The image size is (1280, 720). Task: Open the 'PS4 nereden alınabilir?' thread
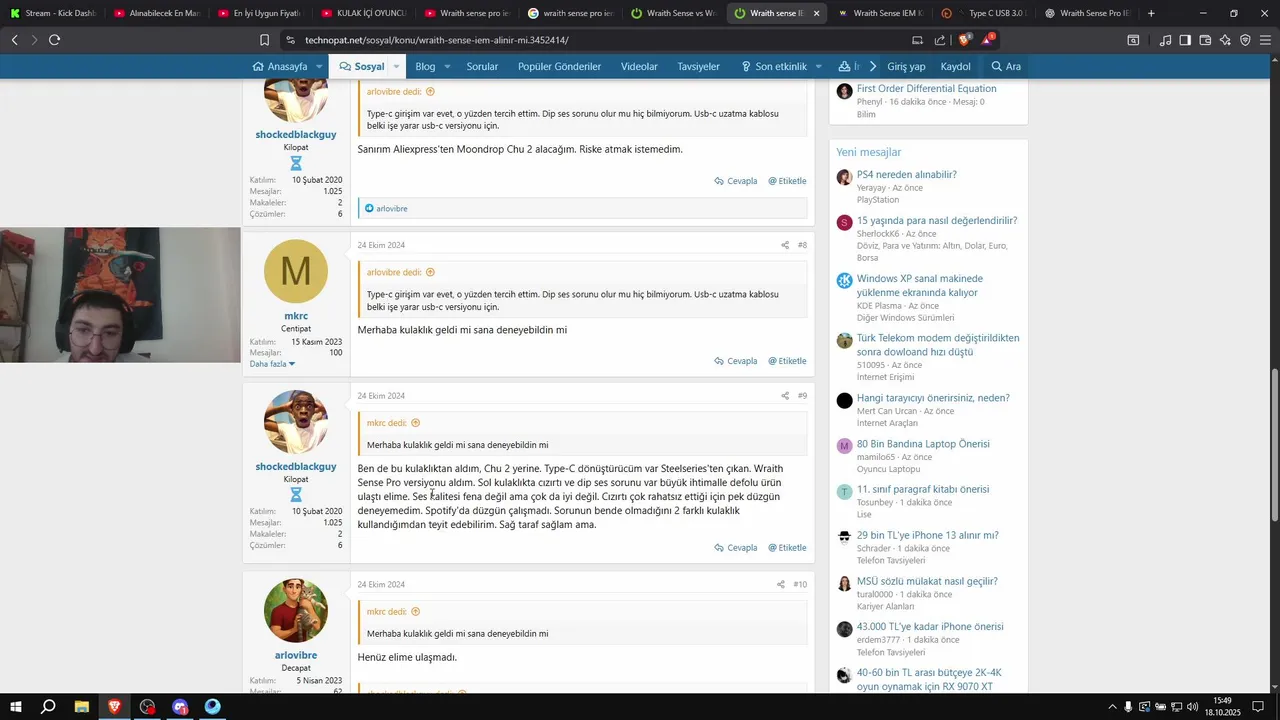[907, 174]
